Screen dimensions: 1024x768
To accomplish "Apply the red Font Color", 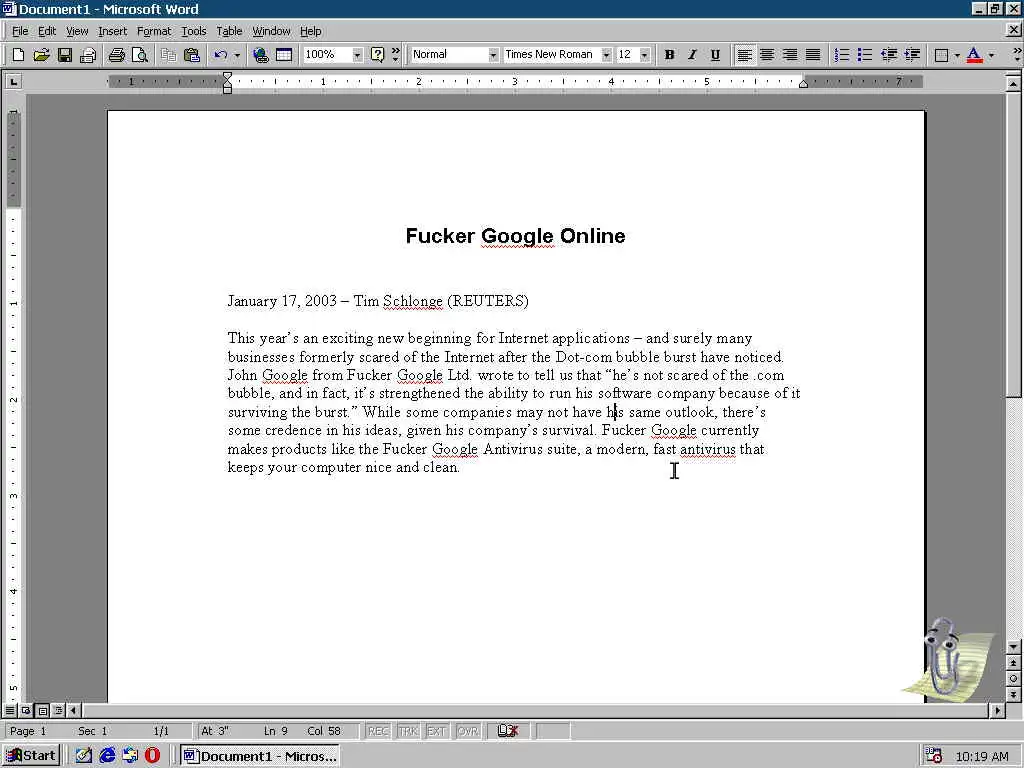I will [x=974, y=55].
